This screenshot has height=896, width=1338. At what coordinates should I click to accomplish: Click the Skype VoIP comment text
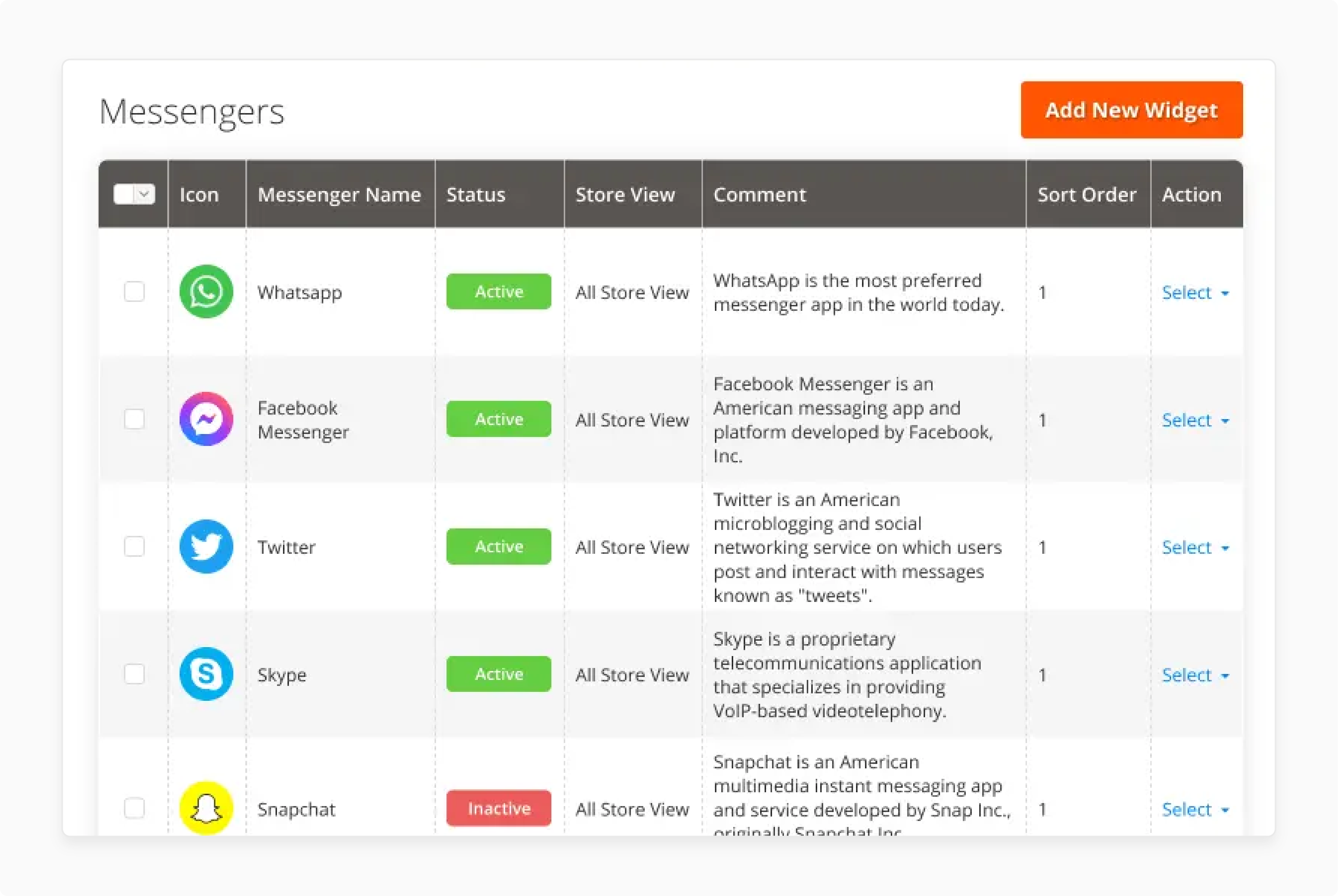tap(847, 675)
